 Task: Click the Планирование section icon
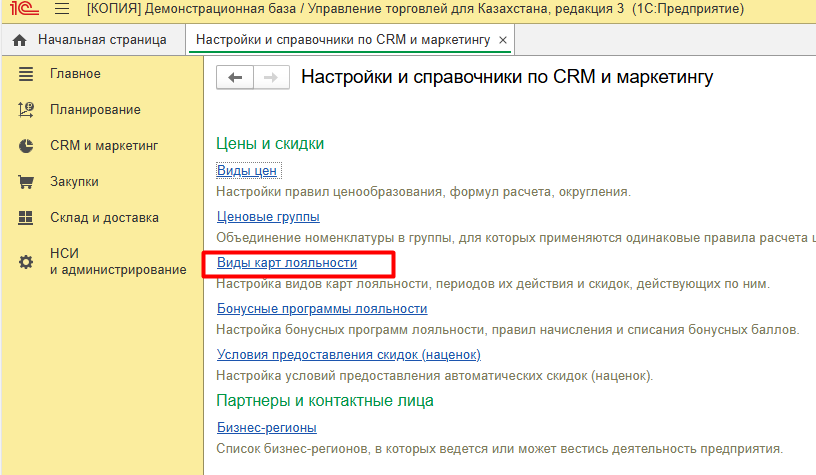[x=27, y=110]
